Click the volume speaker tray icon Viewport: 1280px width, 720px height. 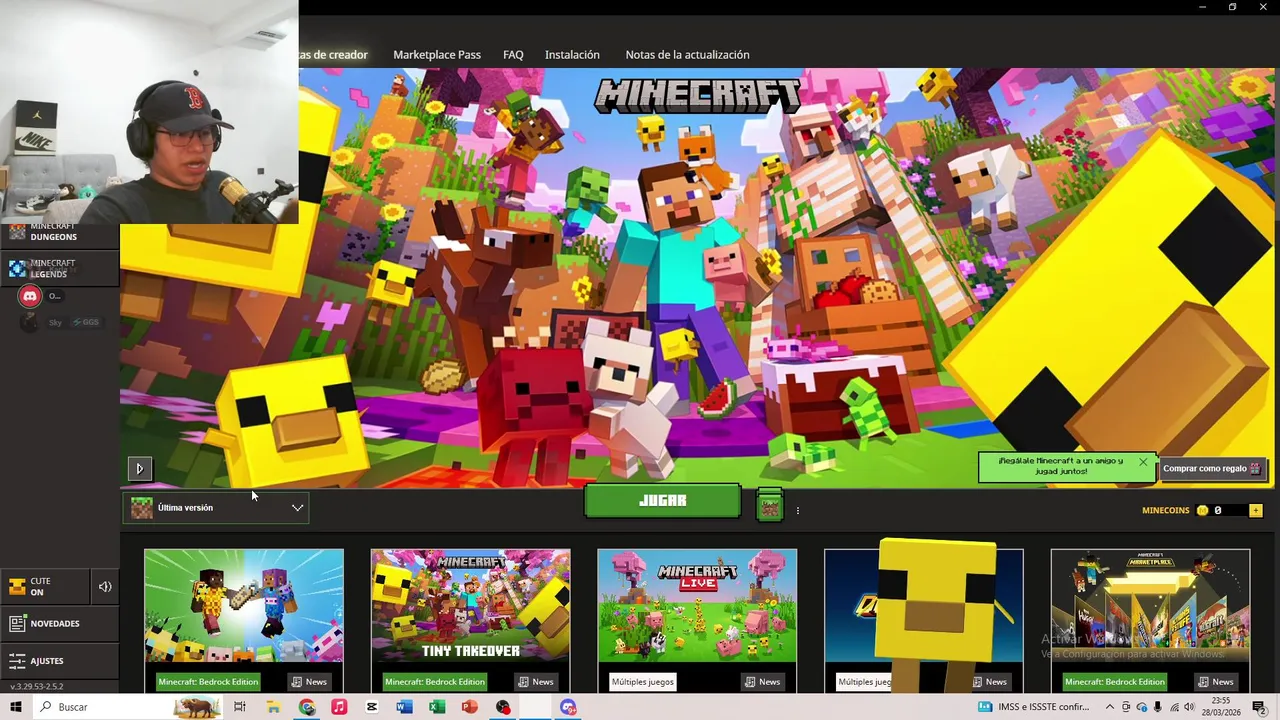tap(1190, 707)
